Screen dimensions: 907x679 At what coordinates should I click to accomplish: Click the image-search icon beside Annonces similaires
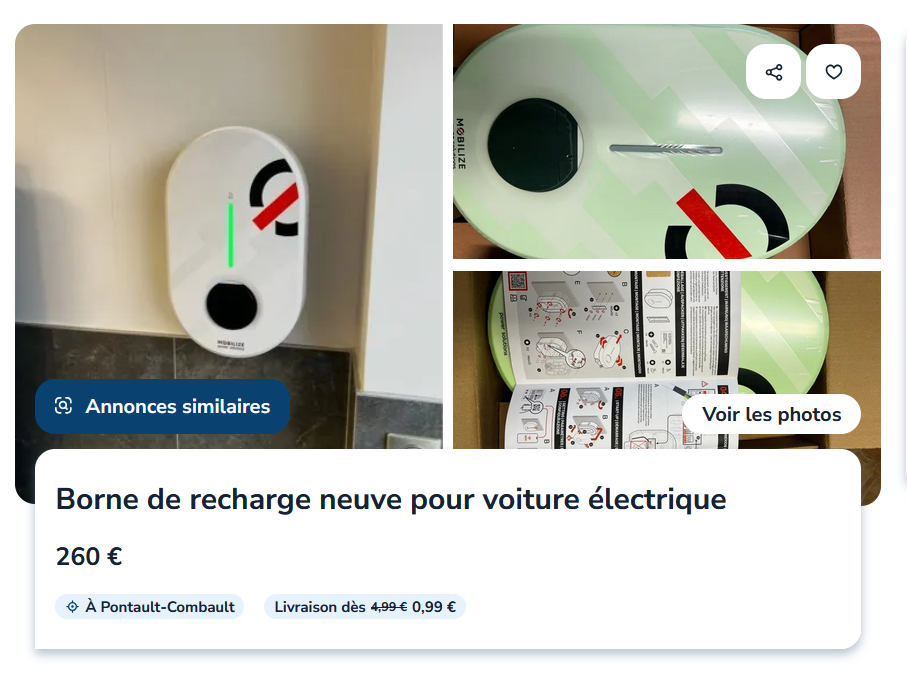coord(63,406)
